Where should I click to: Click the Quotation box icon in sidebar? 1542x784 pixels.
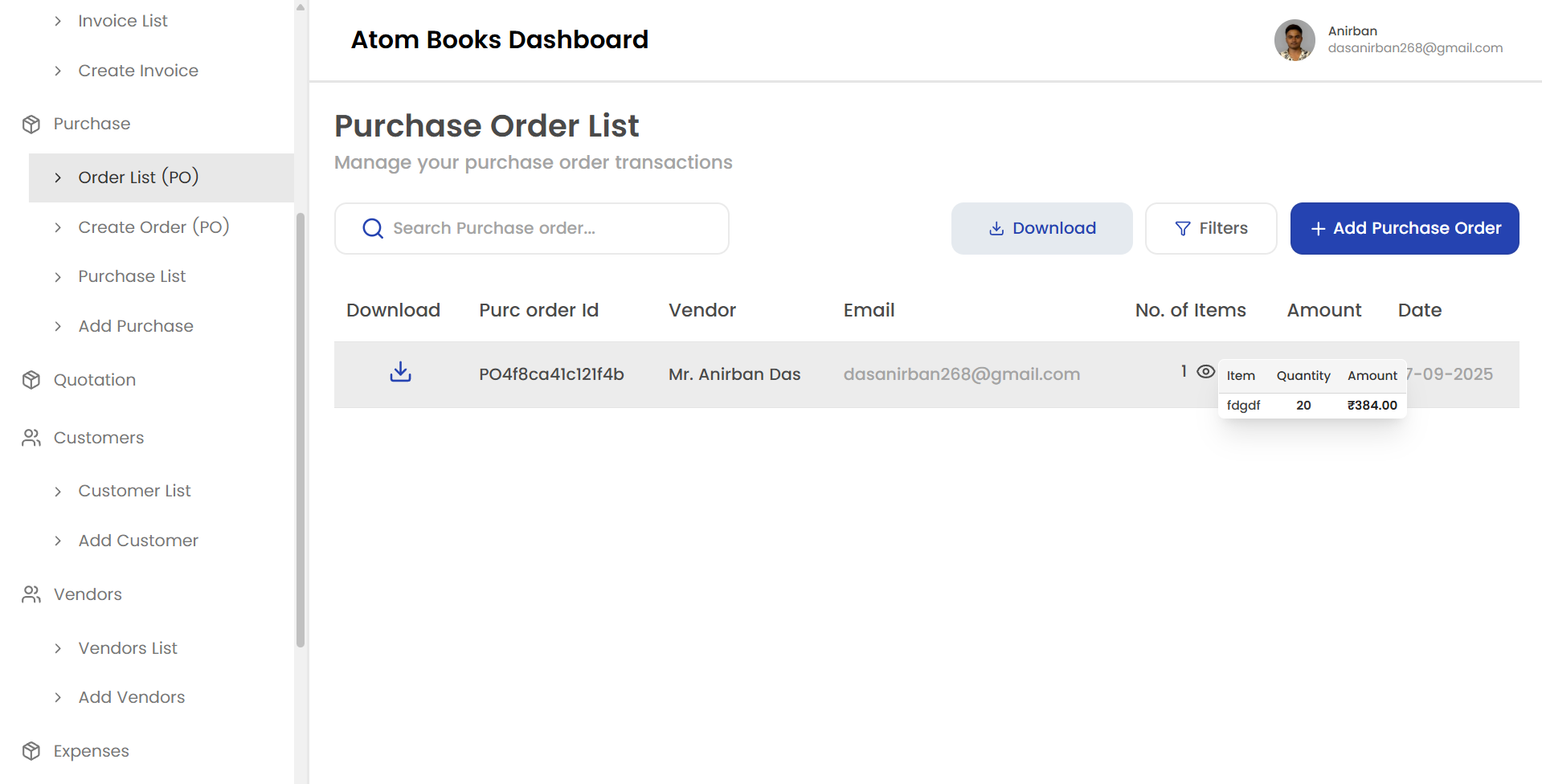(31, 380)
